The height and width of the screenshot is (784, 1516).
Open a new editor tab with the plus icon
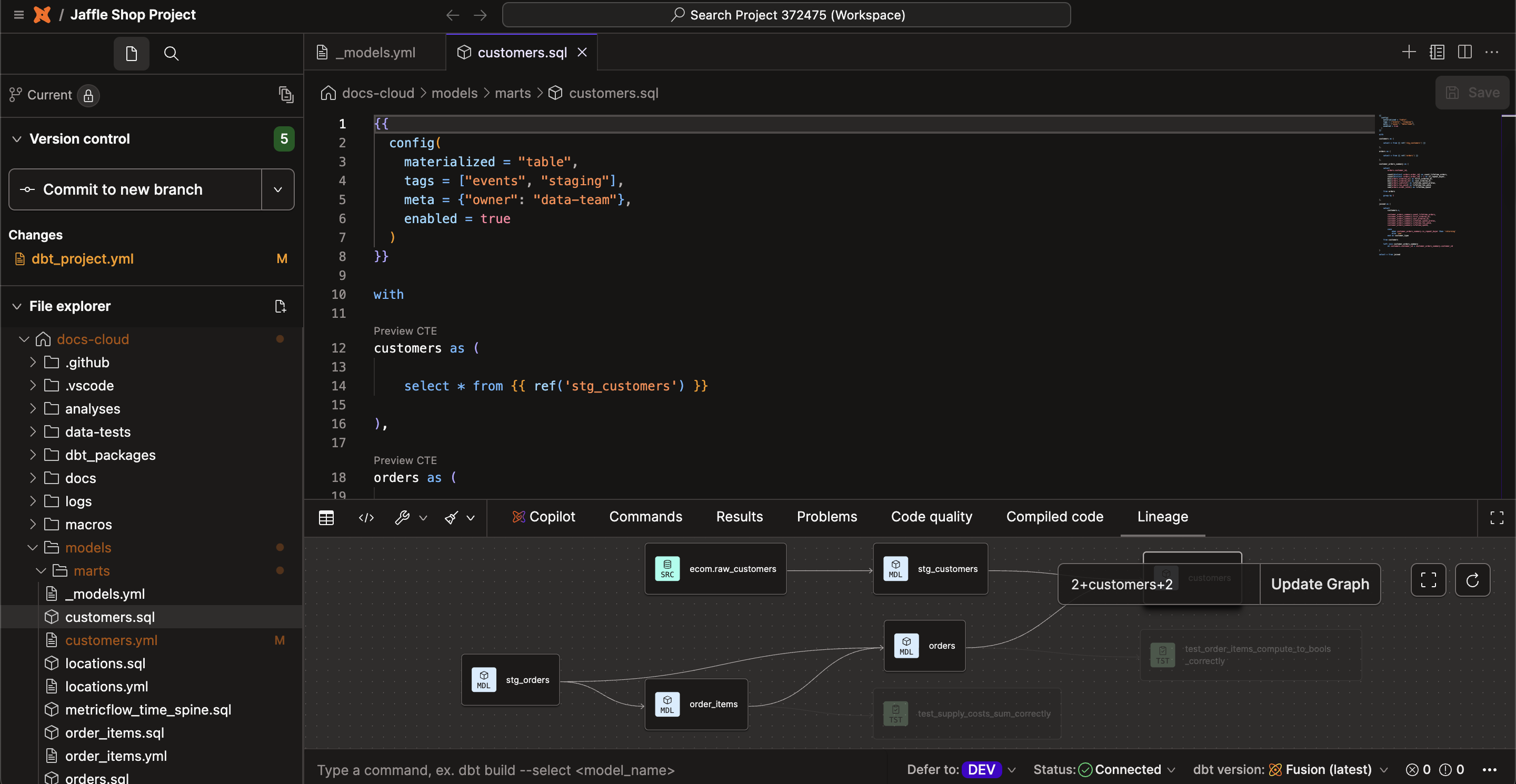[1409, 52]
